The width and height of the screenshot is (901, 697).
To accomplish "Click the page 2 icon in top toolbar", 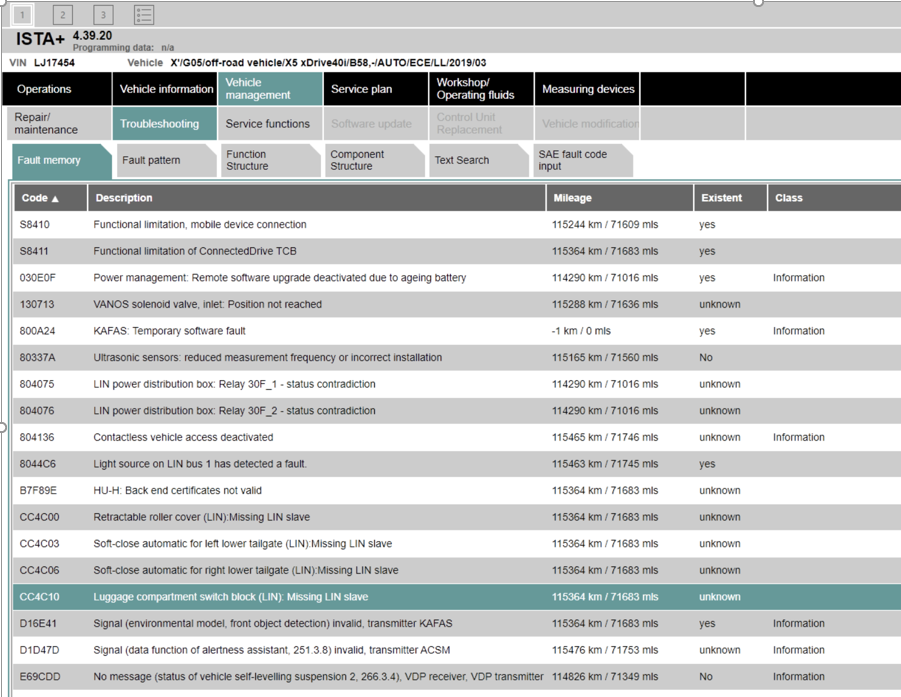I will click(62, 14).
